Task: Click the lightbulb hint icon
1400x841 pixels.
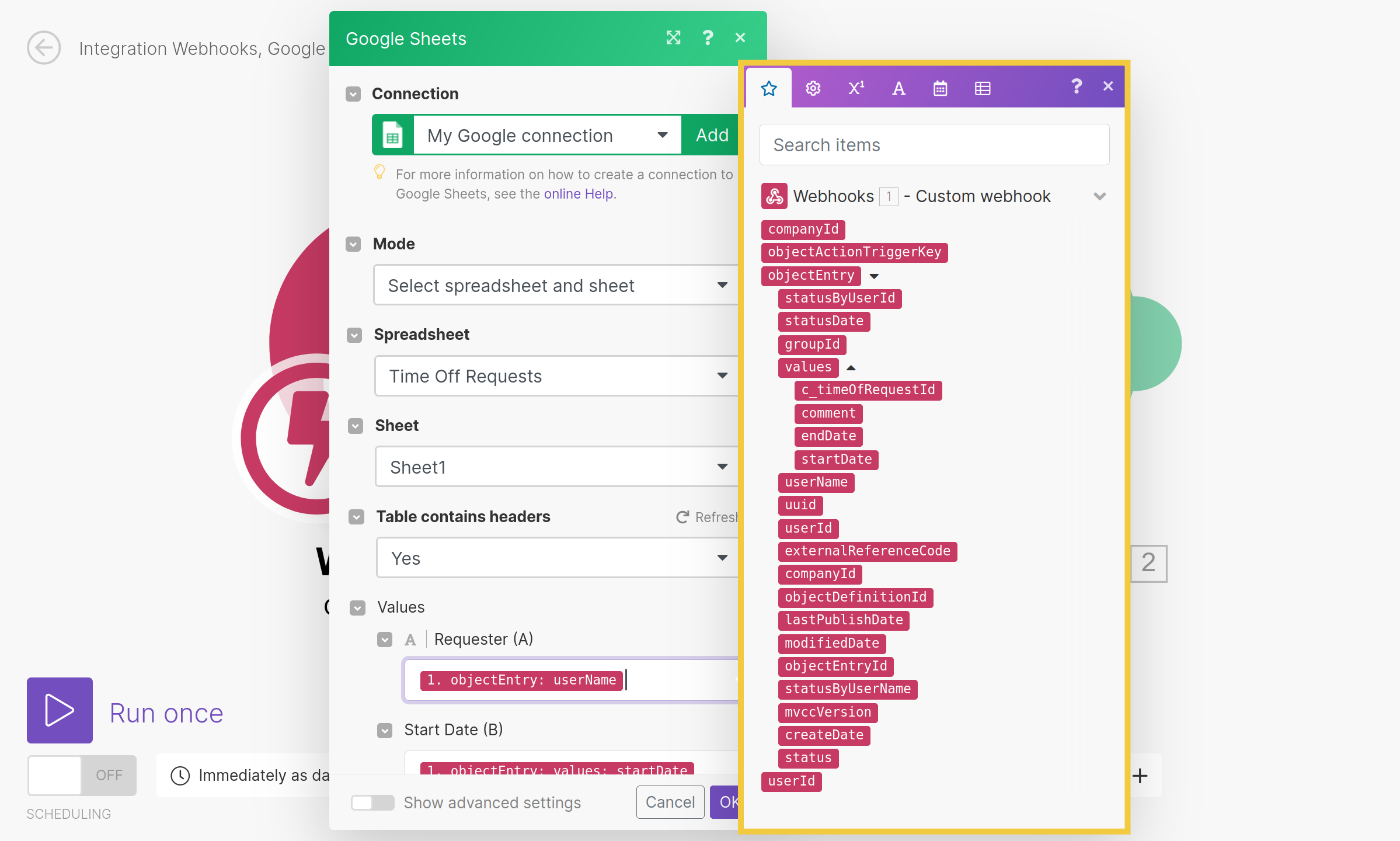Action: coord(379,172)
